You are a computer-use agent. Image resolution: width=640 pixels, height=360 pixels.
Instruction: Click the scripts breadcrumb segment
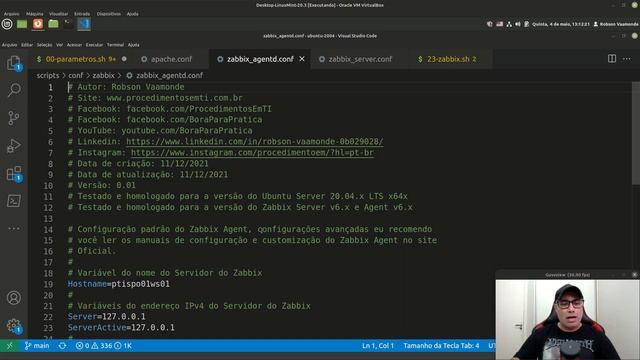click(x=48, y=76)
